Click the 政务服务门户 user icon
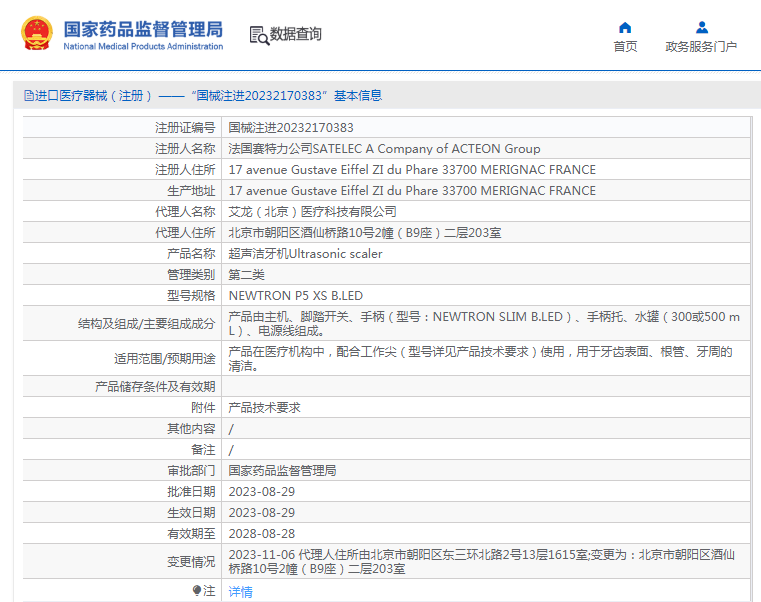The height and width of the screenshot is (602, 761). point(701,27)
